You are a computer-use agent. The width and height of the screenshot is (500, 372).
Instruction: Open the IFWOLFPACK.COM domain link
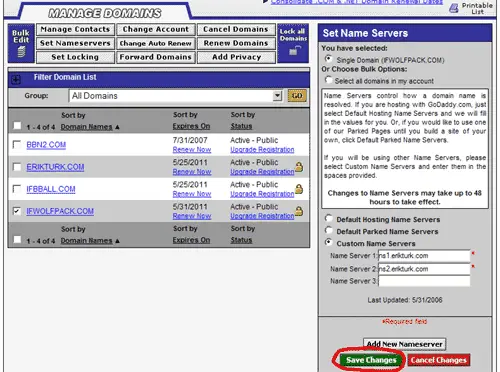(x=60, y=211)
